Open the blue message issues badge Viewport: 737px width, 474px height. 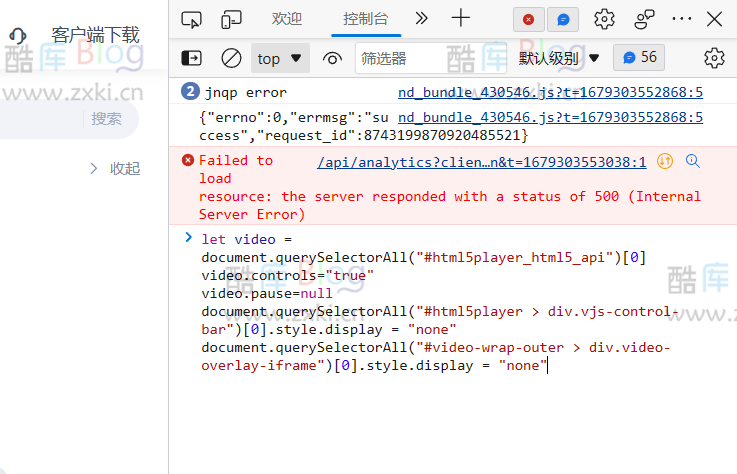click(564, 19)
